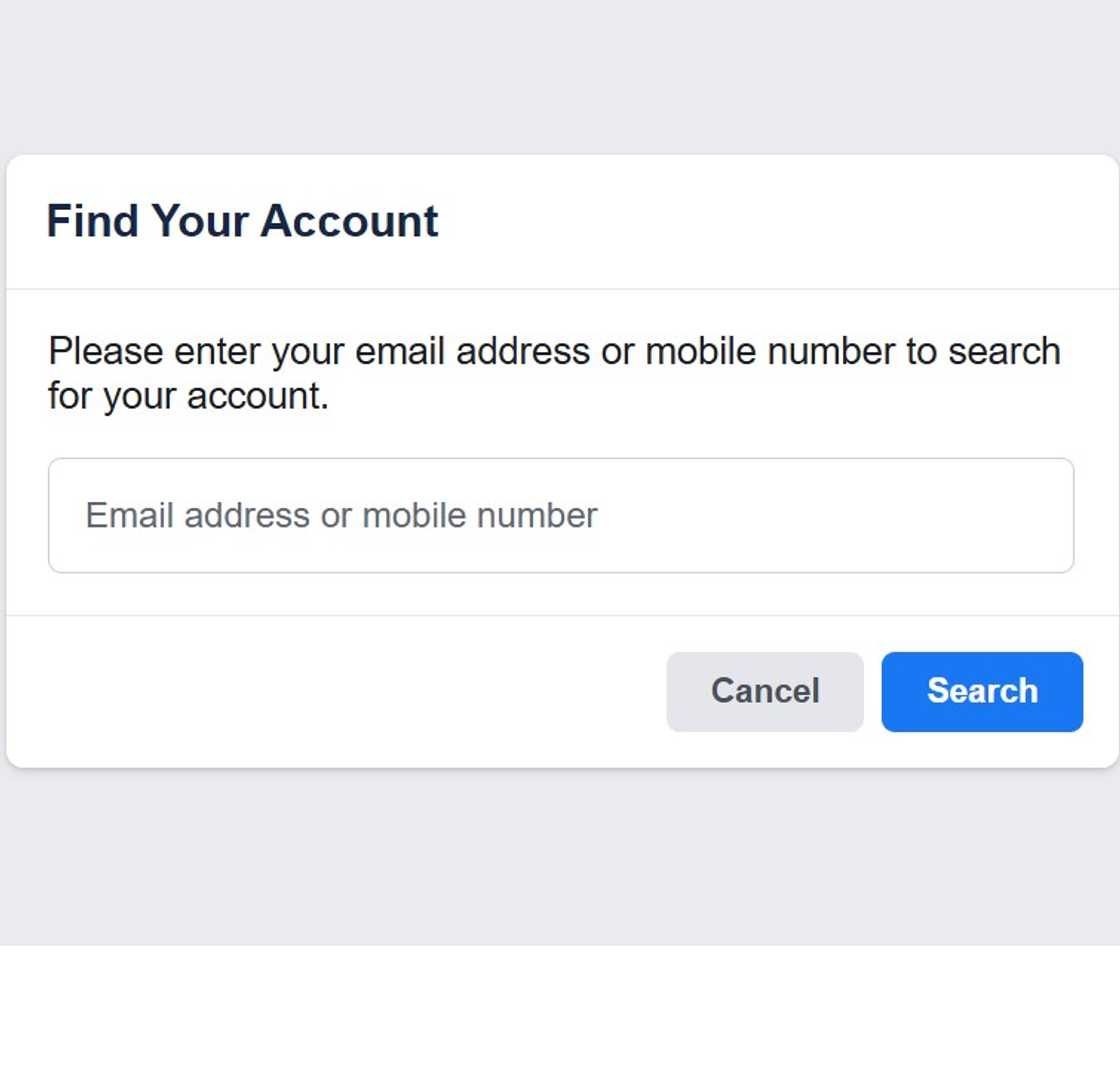The width and height of the screenshot is (1120, 1067).
Task: Click the placeholder text in the input
Action: pyautogui.click(x=340, y=515)
